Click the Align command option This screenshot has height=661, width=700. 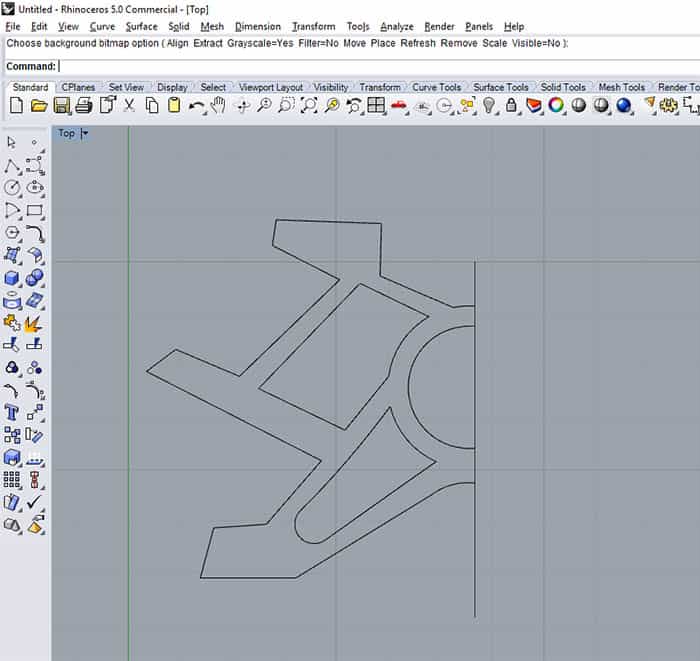click(x=178, y=43)
